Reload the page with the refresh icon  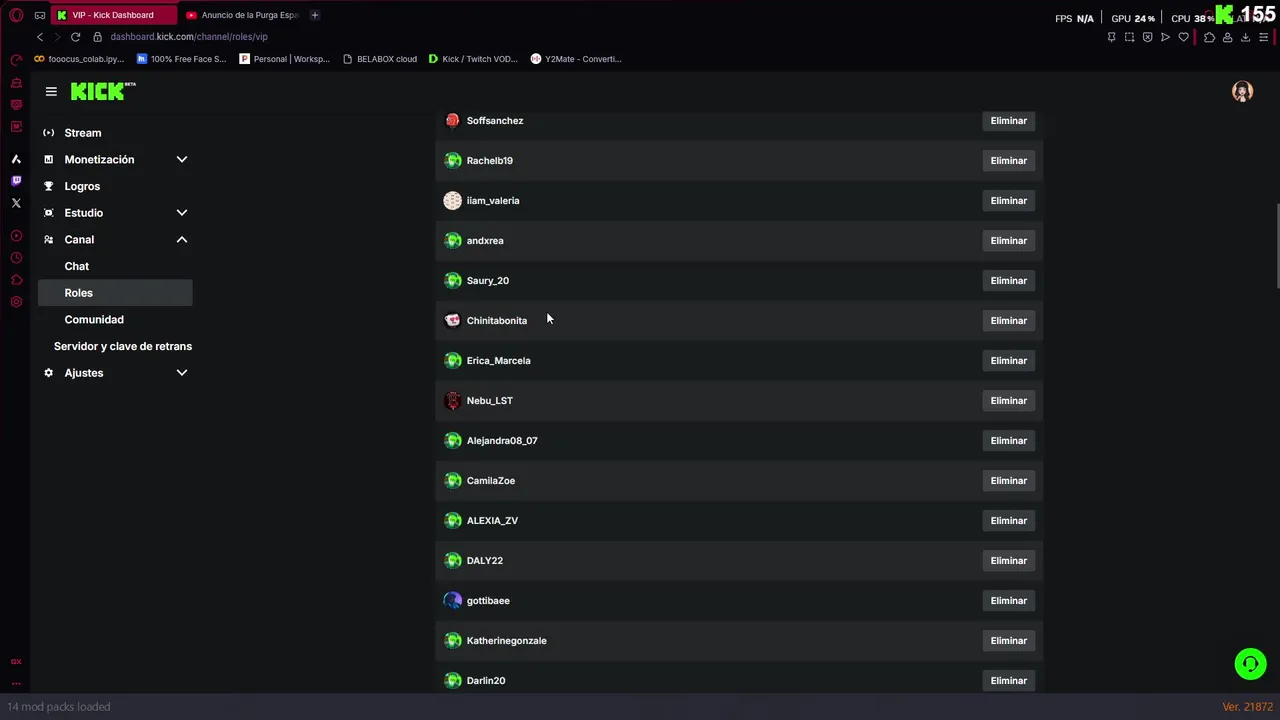point(75,37)
